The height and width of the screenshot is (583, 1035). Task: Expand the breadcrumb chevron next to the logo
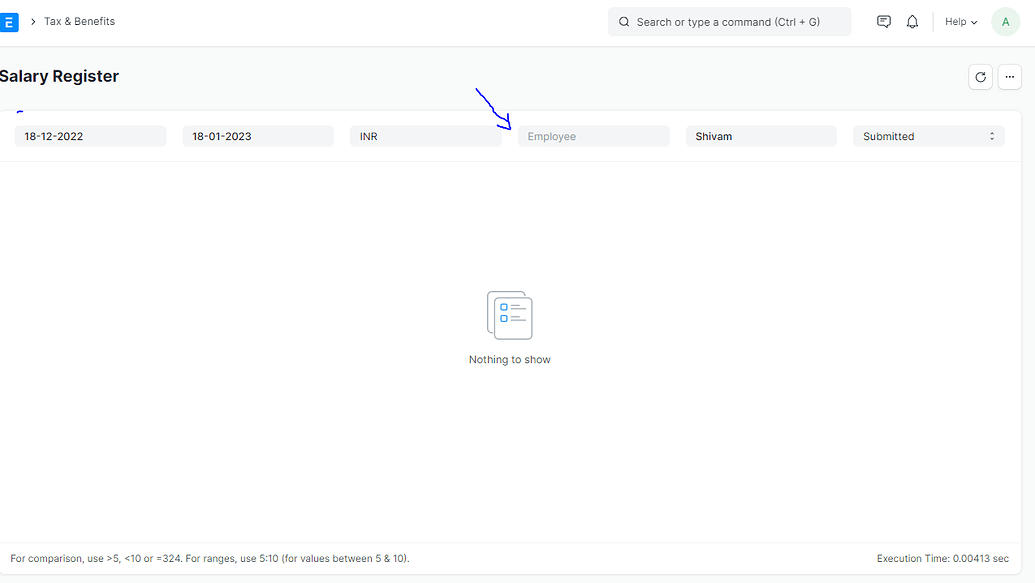pos(32,21)
